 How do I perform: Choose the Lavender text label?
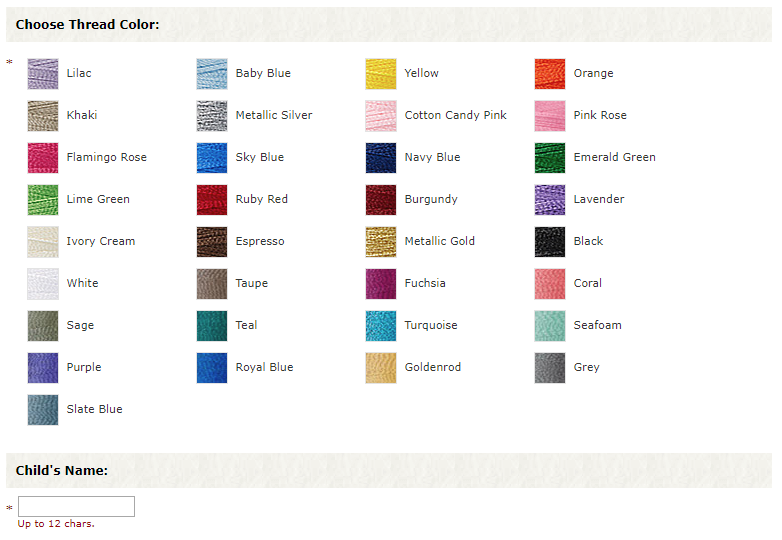(598, 199)
